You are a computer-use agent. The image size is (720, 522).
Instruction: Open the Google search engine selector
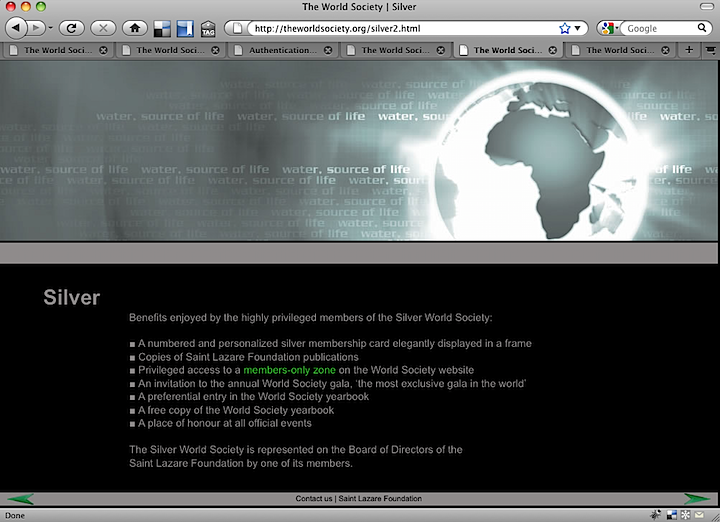coord(609,28)
